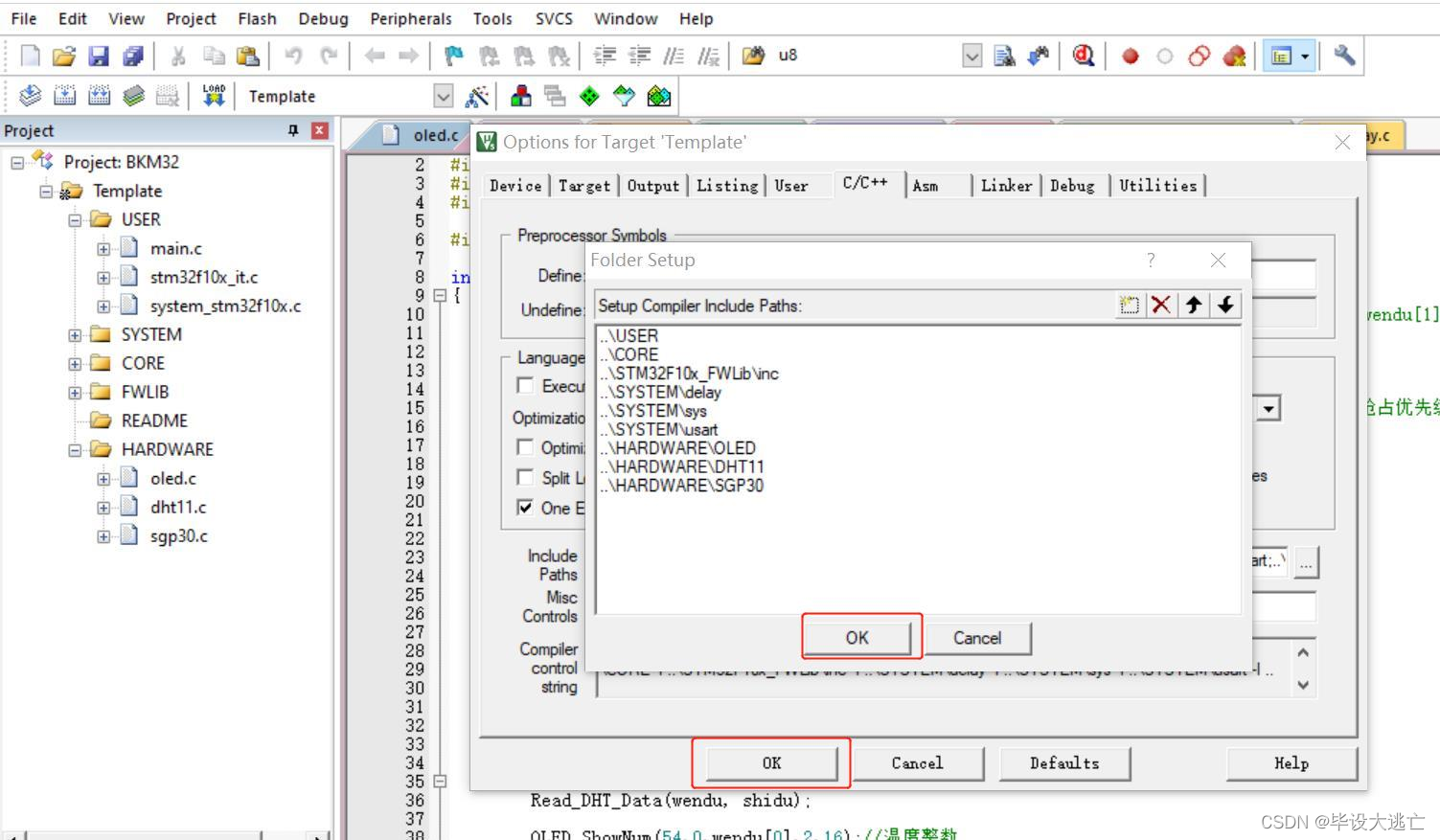Viewport: 1440px width, 840px height.
Task: Open the Flash menu
Action: pyautogui.click(x=257, y=18)
